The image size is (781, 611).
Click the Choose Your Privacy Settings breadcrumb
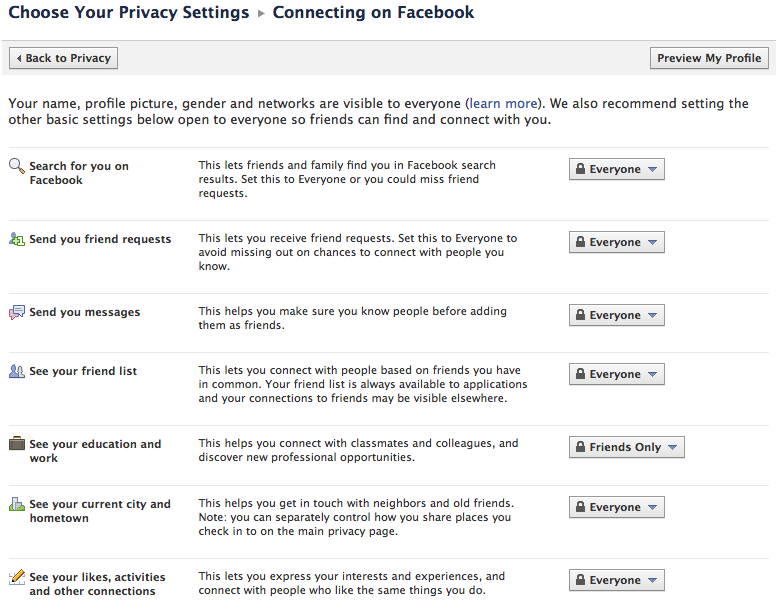(x=129, y=12)
